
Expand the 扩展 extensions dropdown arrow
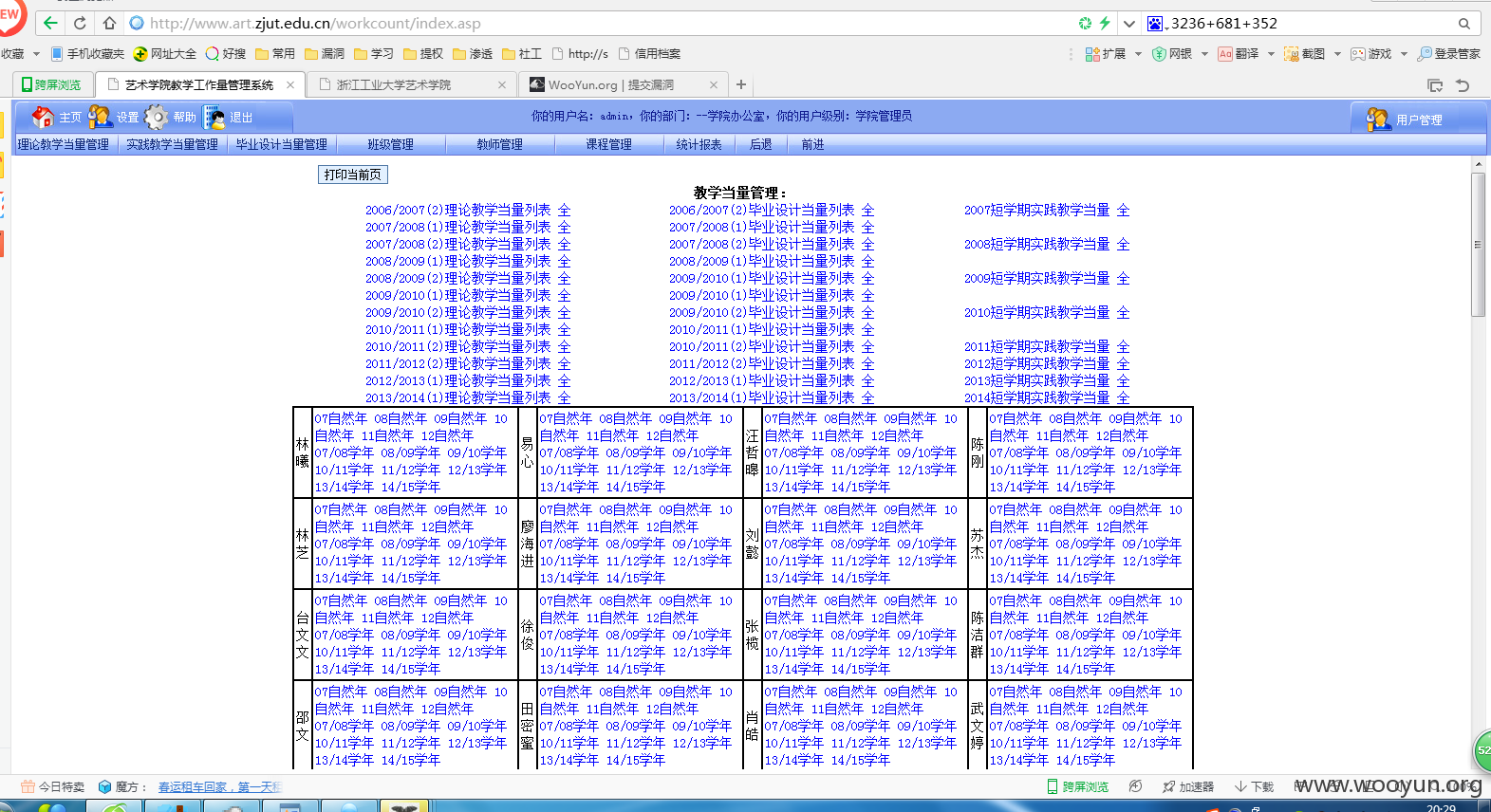click(1138, 54)
